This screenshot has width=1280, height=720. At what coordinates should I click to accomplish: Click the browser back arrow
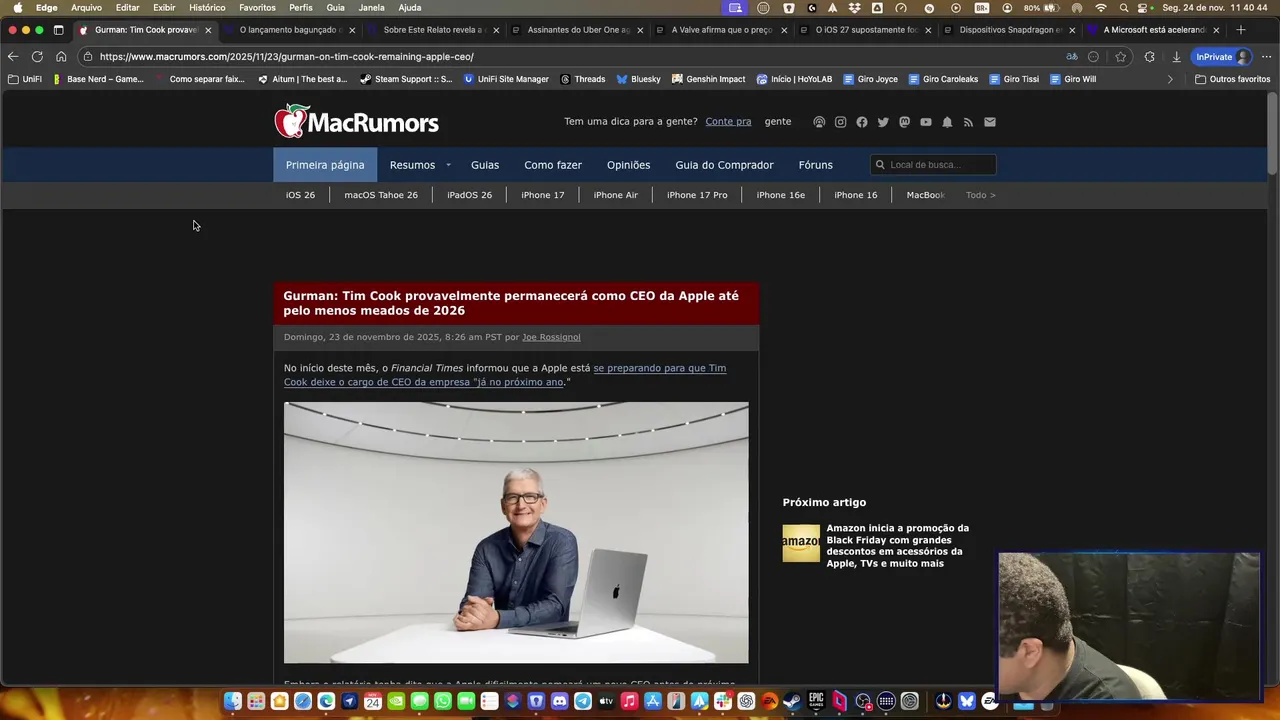click(x=13, y=57)
